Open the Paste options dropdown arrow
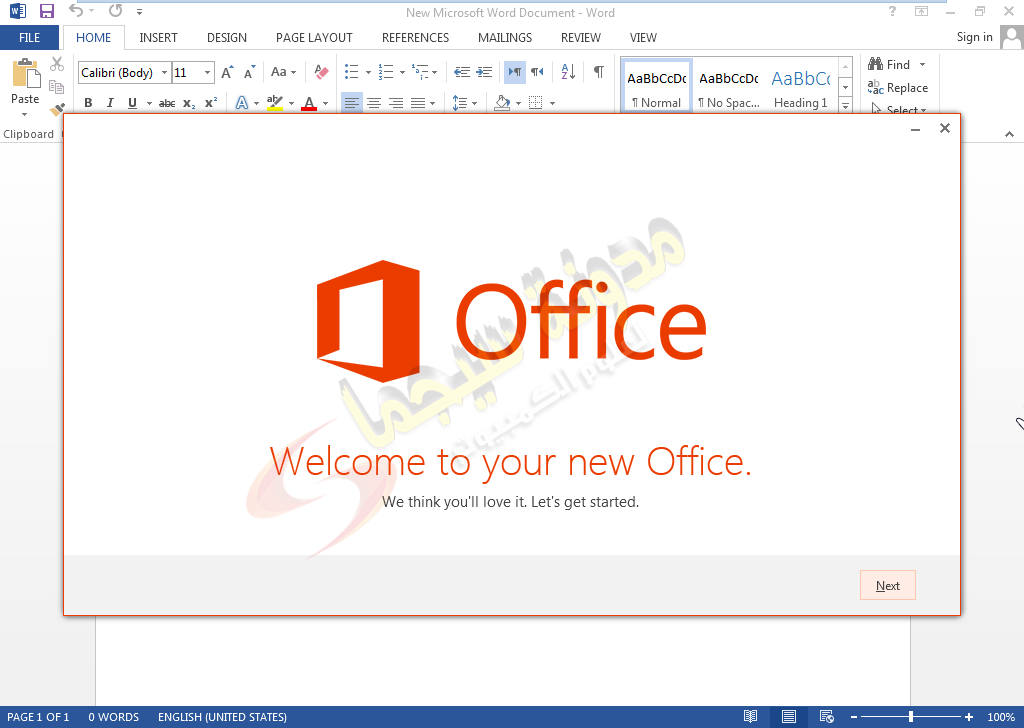The image size is (1024, 728). pyautogui.click(x=24, y=115)
